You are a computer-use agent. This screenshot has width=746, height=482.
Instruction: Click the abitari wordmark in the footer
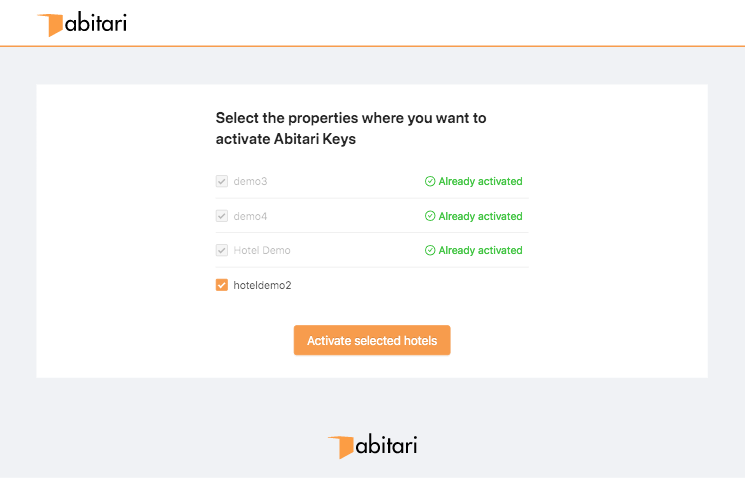coord(386,445)
